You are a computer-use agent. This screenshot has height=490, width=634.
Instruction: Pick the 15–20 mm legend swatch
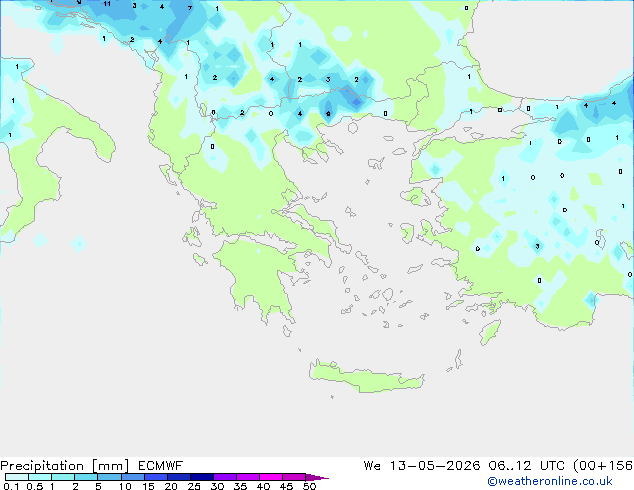point(156,477)
